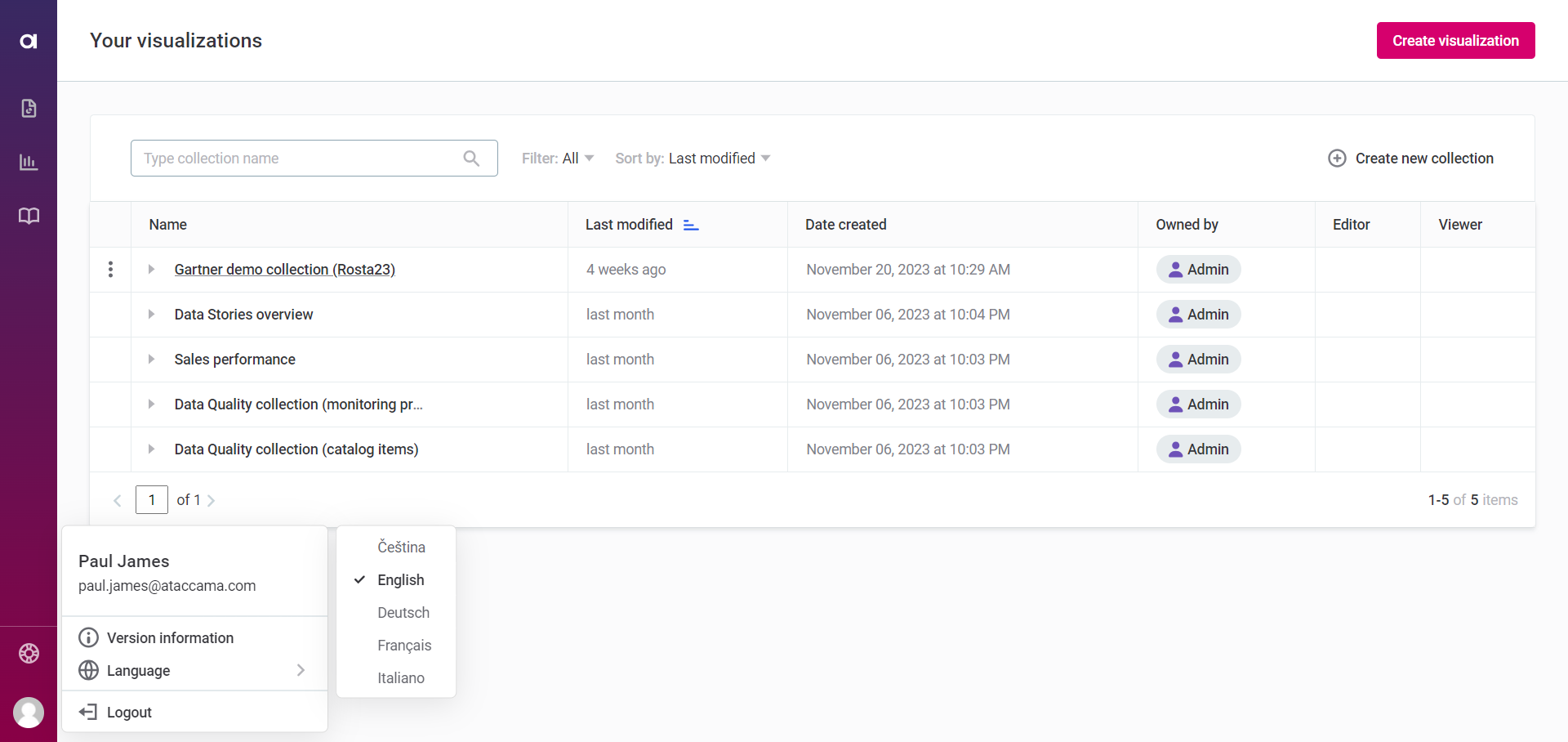Image resolution: width=1568 pixels, height=742 pixels.
Task: Click the page number input showing 1
Action: click(152, 499)
